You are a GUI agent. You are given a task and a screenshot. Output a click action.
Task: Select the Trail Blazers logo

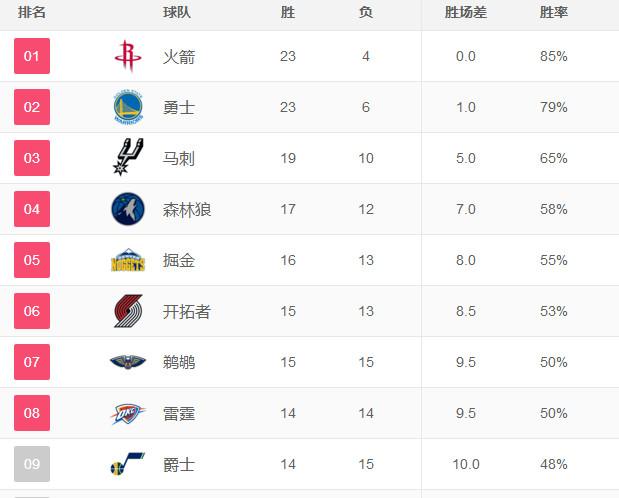pyautogui.click(x=128, y=311)
